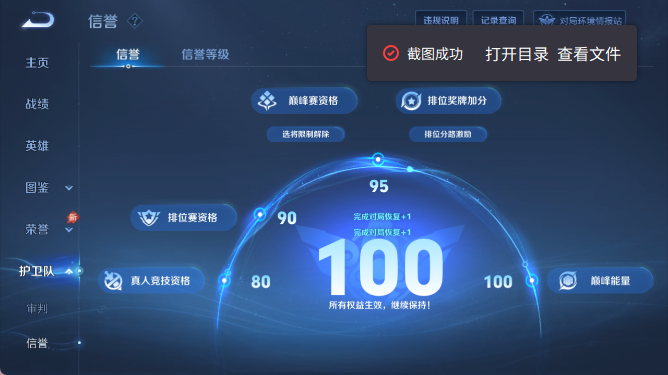Select the 排位奖牌加分 badge
668x375 pixels.
click(x=448, y=101)
